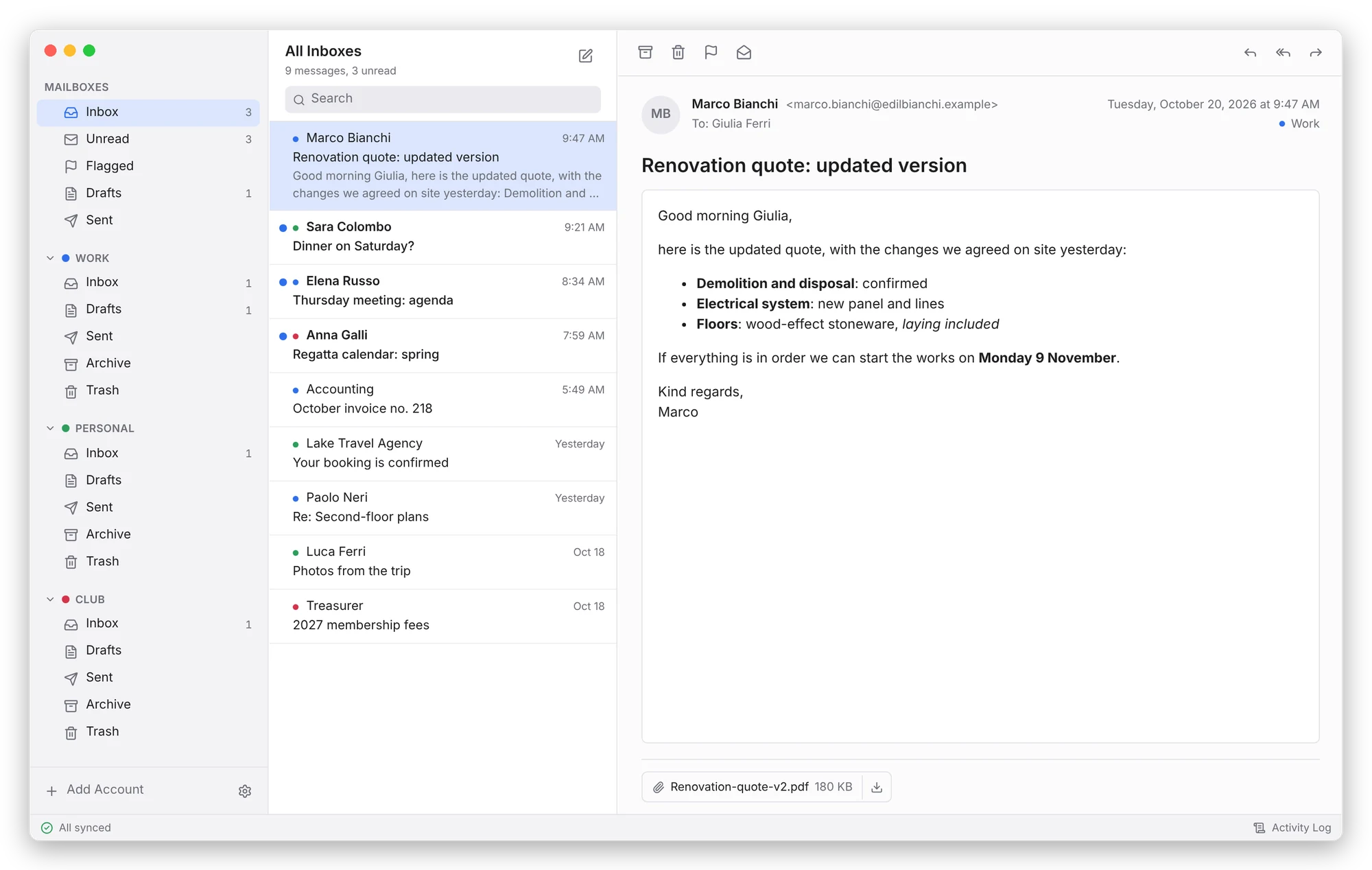Open the Personal account Drafts folder
The width and height of the screenshot is (1372, 870).
148,480
